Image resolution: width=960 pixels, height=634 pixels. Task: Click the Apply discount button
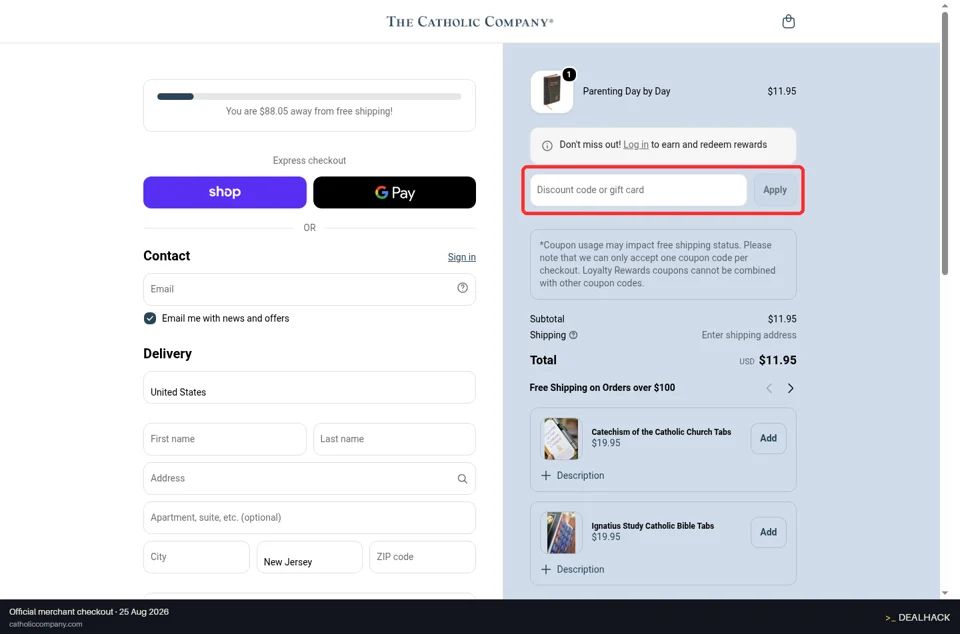click(774, 190)
